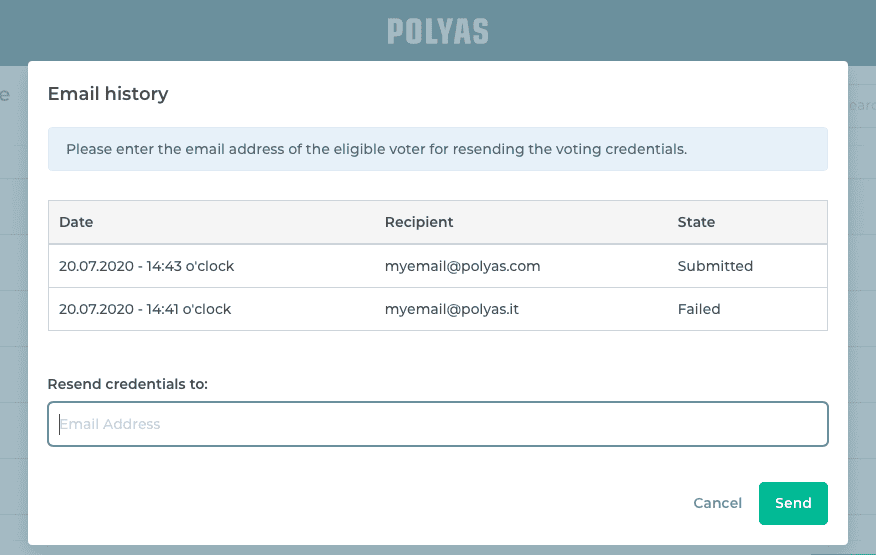Click the Failed state cell

699,309
